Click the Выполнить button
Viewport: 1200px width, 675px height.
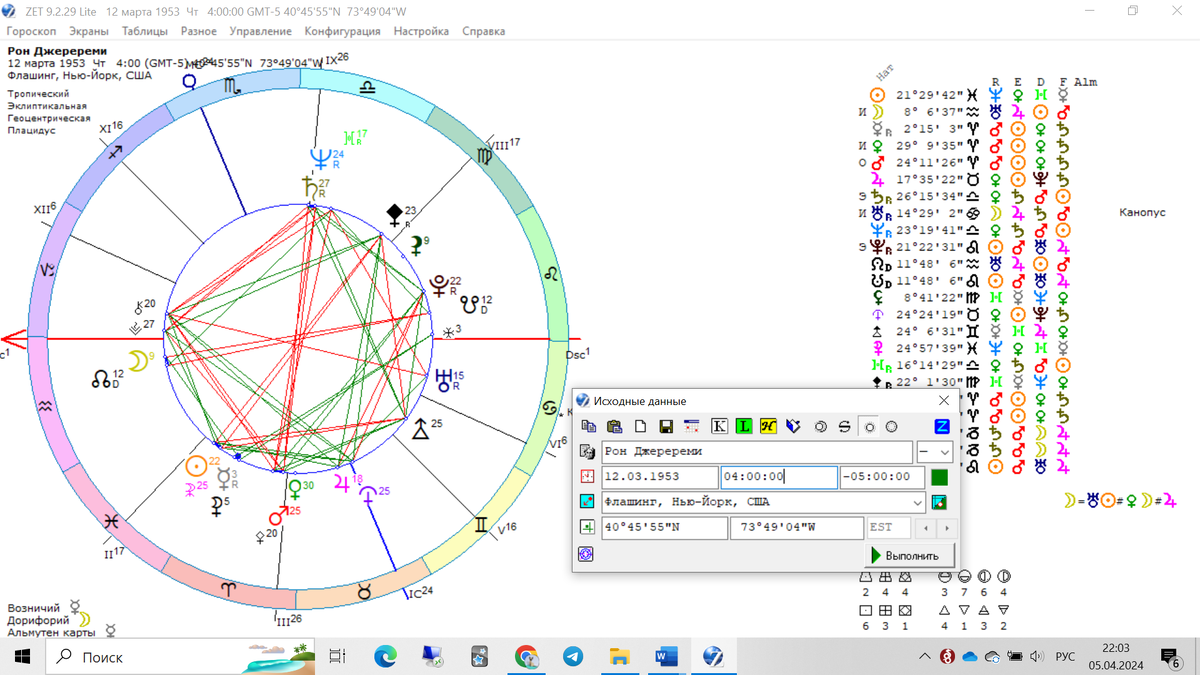point(910,555)
